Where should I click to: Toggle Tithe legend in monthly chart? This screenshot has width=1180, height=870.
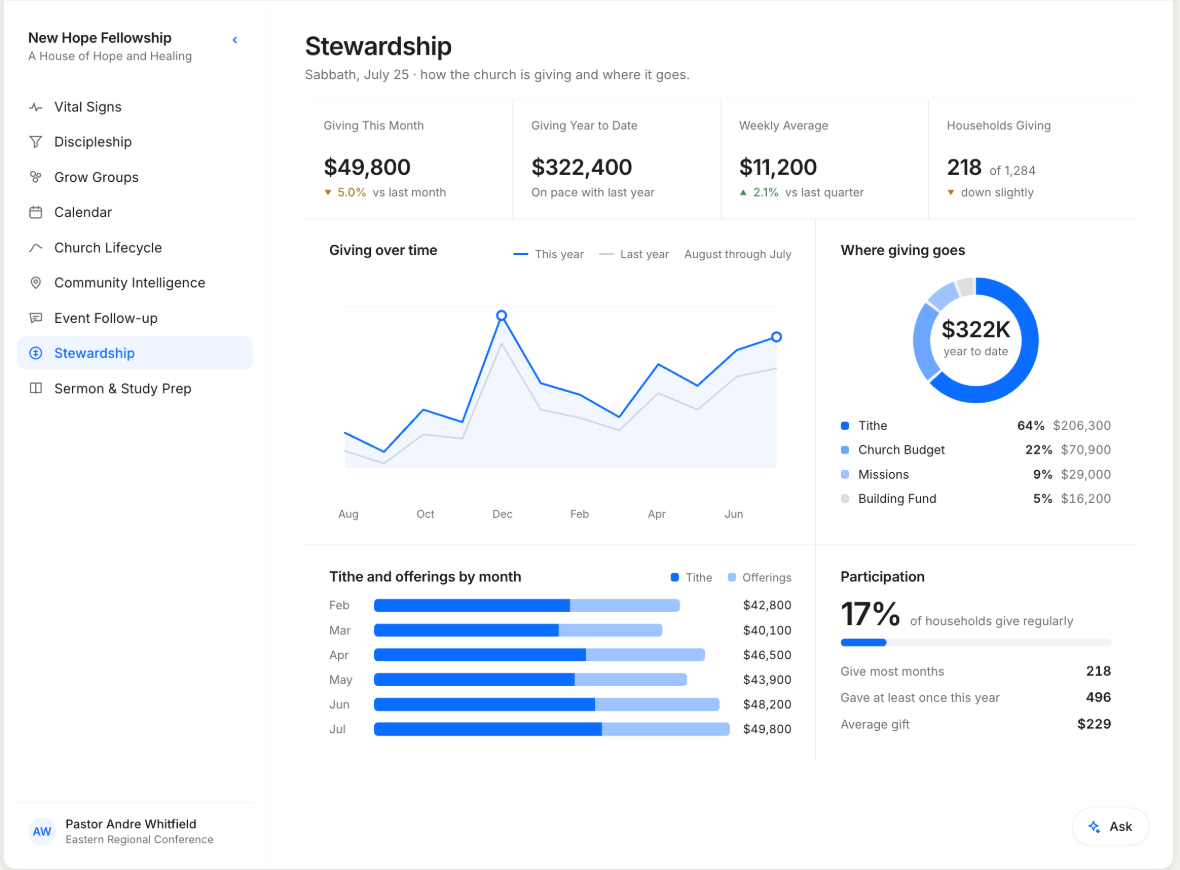point(691,577)
